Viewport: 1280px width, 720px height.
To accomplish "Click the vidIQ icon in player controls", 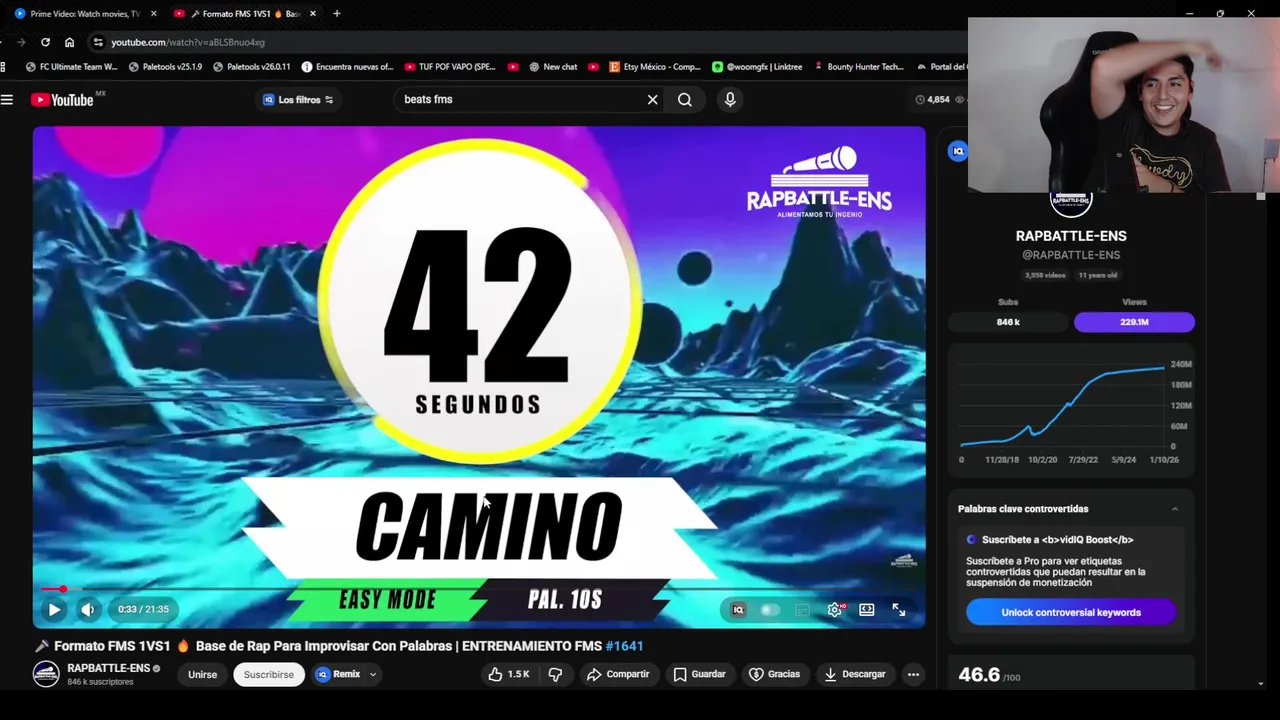I will click(x=738, y=610).
